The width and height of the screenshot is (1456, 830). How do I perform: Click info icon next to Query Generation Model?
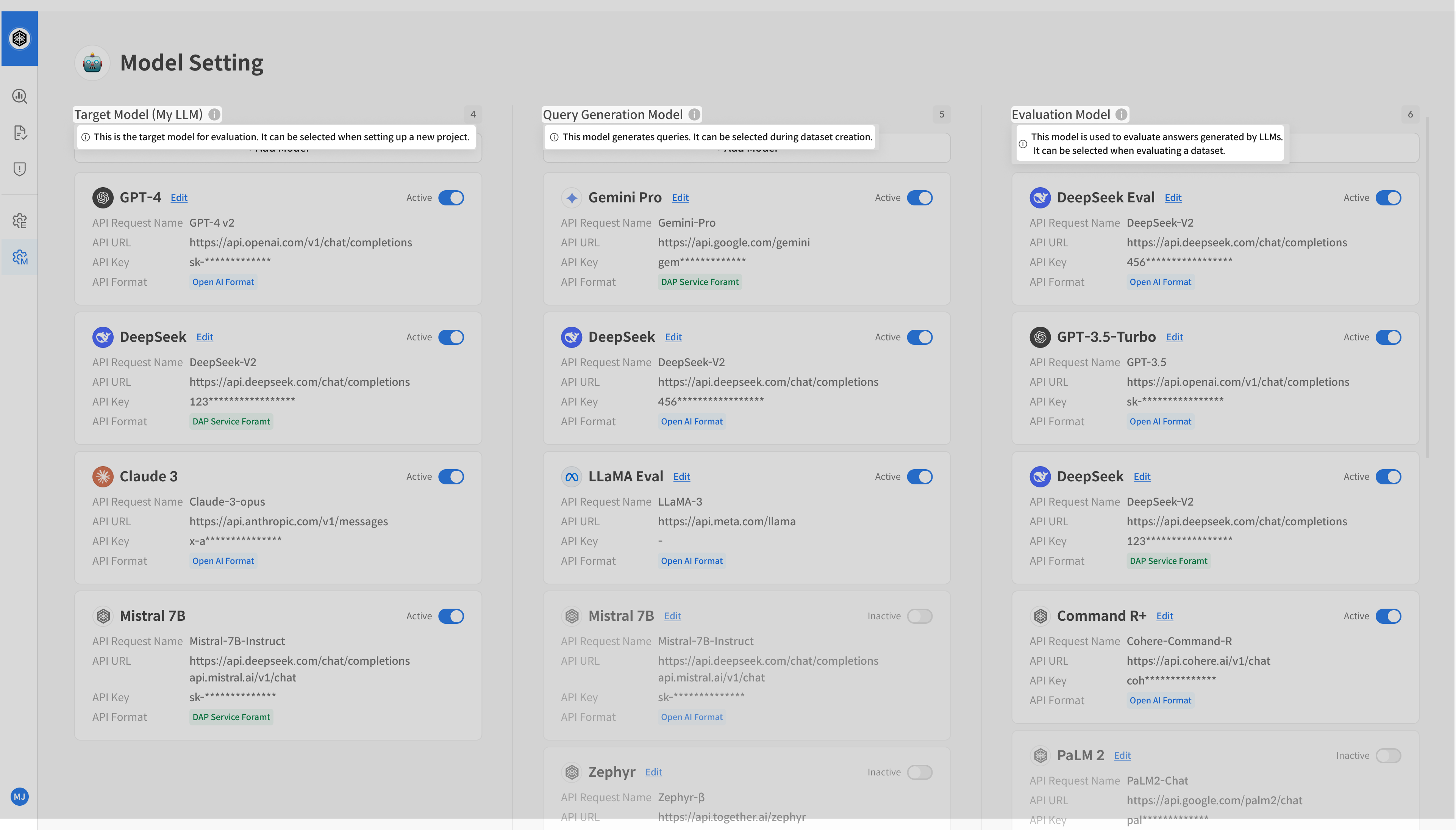(694, 114)
